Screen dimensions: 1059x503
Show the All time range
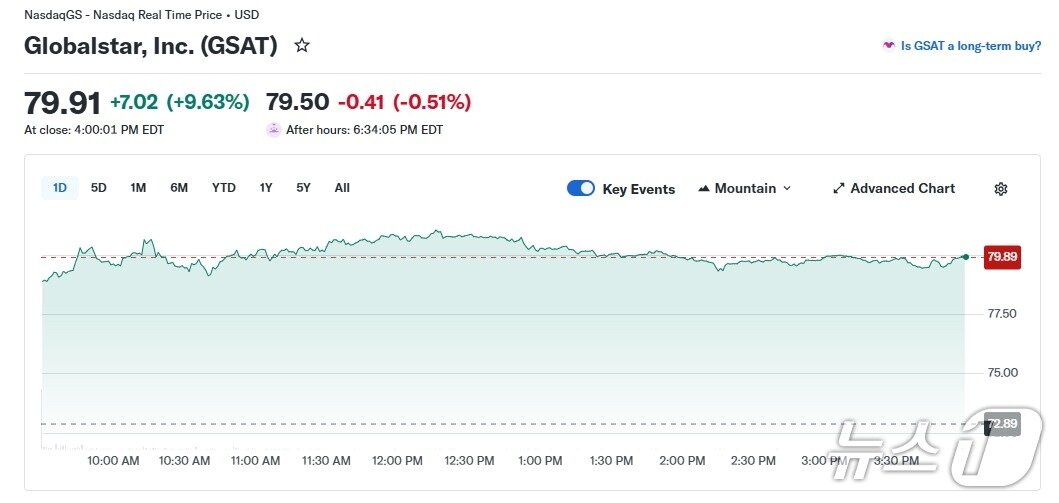coord(342,188)
